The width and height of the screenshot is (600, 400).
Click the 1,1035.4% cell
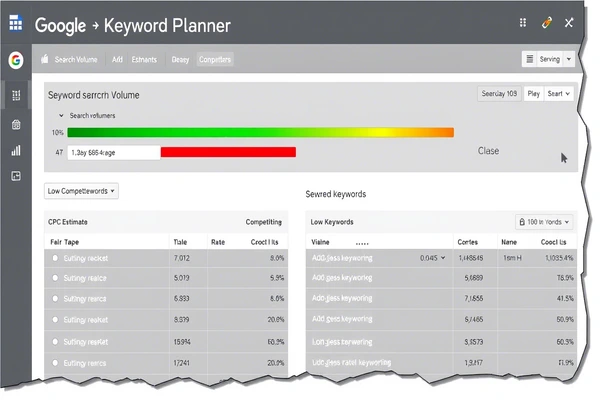pyautogui.click(x=559, y=258)
